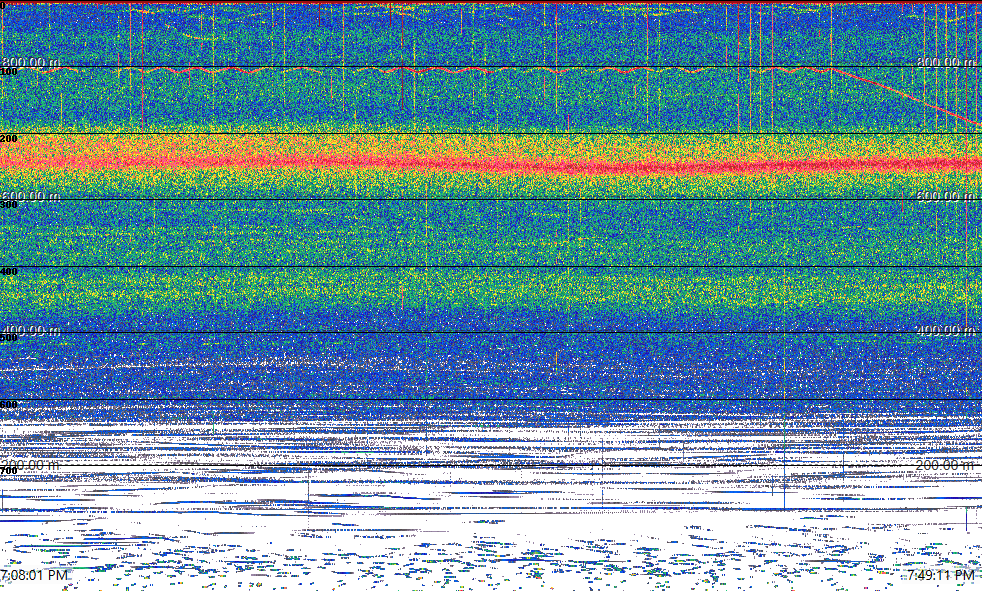The width and height of the screenshot is (982, 592).
Task: Click the 400.00 m label above the 500 tick
Action: click(31, 330)
